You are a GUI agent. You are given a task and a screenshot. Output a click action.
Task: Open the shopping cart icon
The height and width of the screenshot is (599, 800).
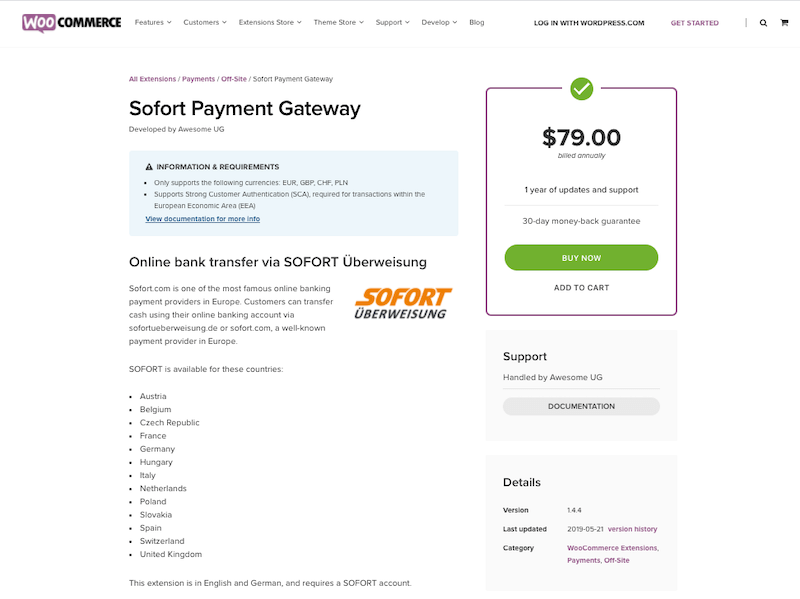click(784, 23)
